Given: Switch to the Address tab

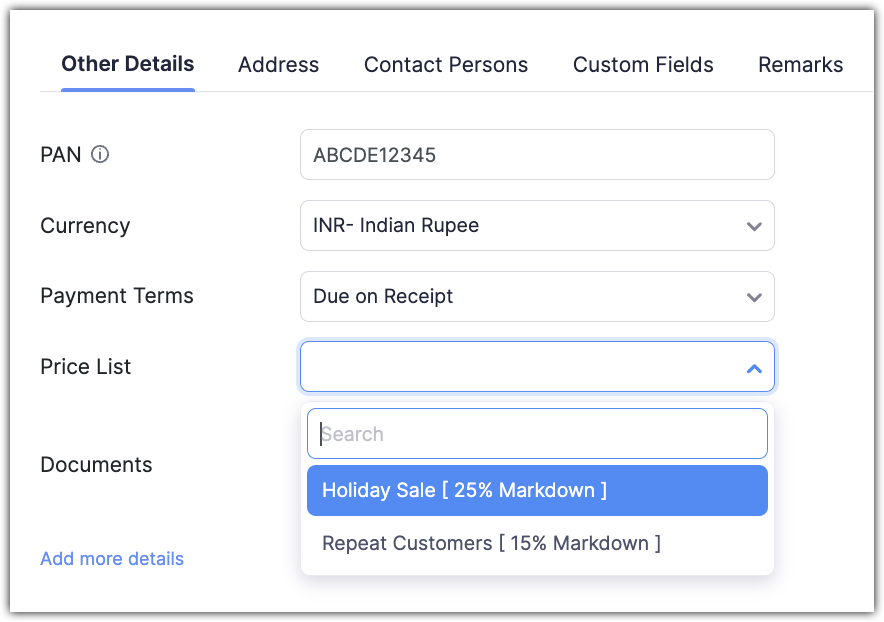Looking at the screenshot, I should (x=278, y=66).
